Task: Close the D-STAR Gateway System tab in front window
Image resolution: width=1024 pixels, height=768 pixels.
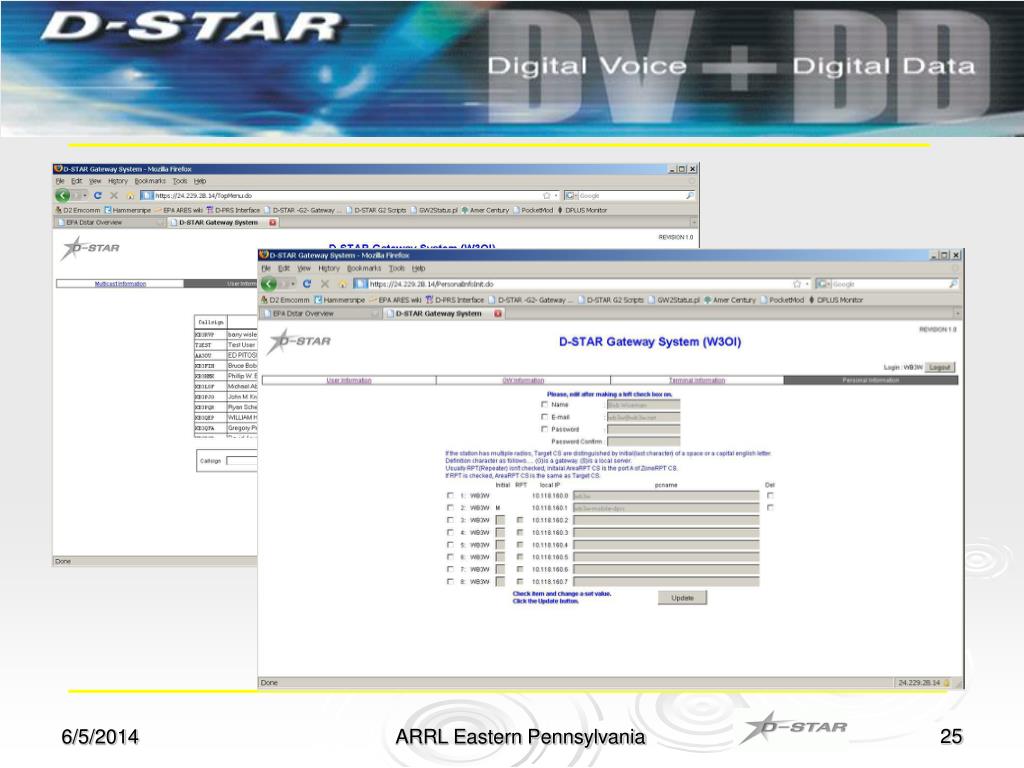Action: [x=498, y=314]
